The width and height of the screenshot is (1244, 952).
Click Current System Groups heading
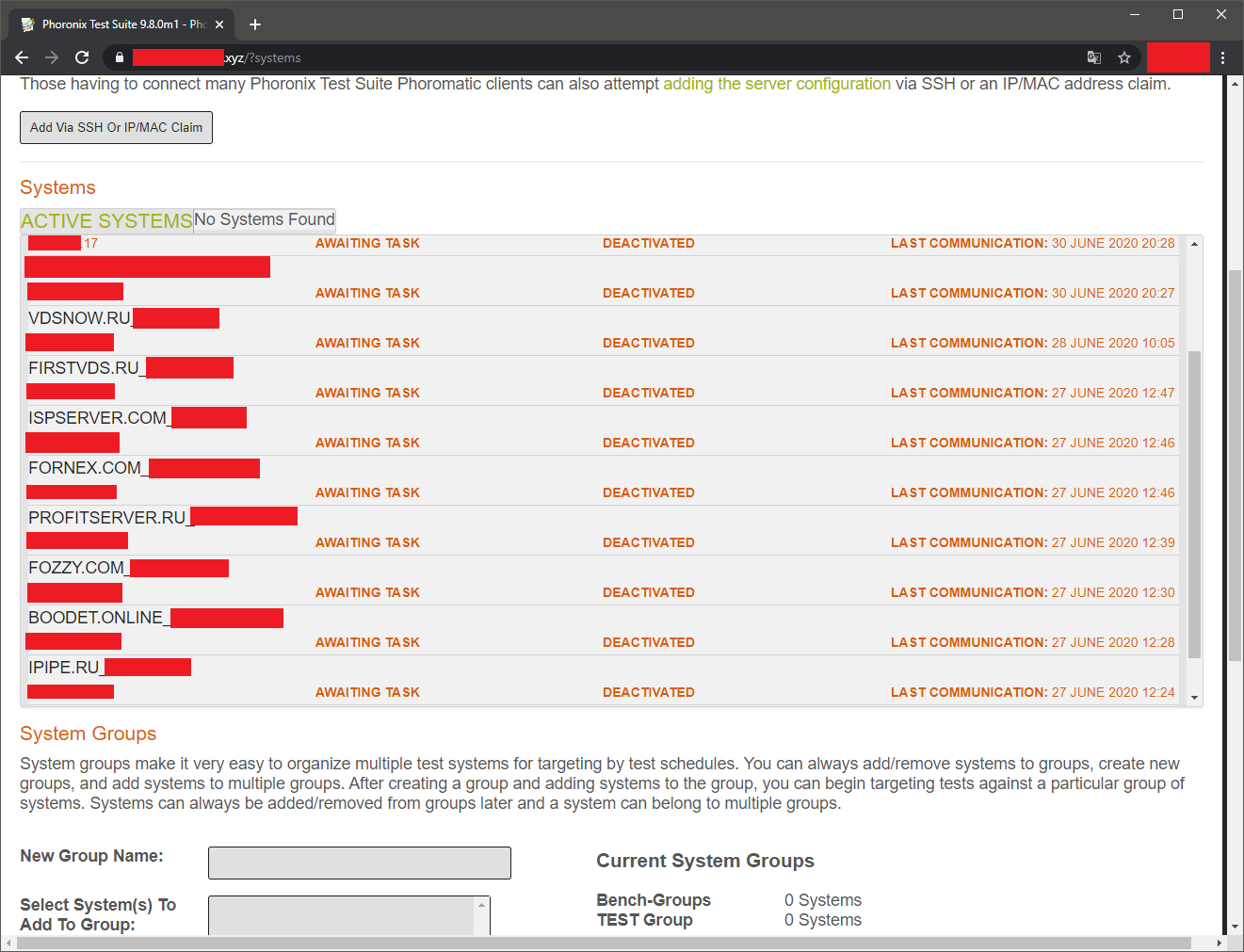point(705,861)
